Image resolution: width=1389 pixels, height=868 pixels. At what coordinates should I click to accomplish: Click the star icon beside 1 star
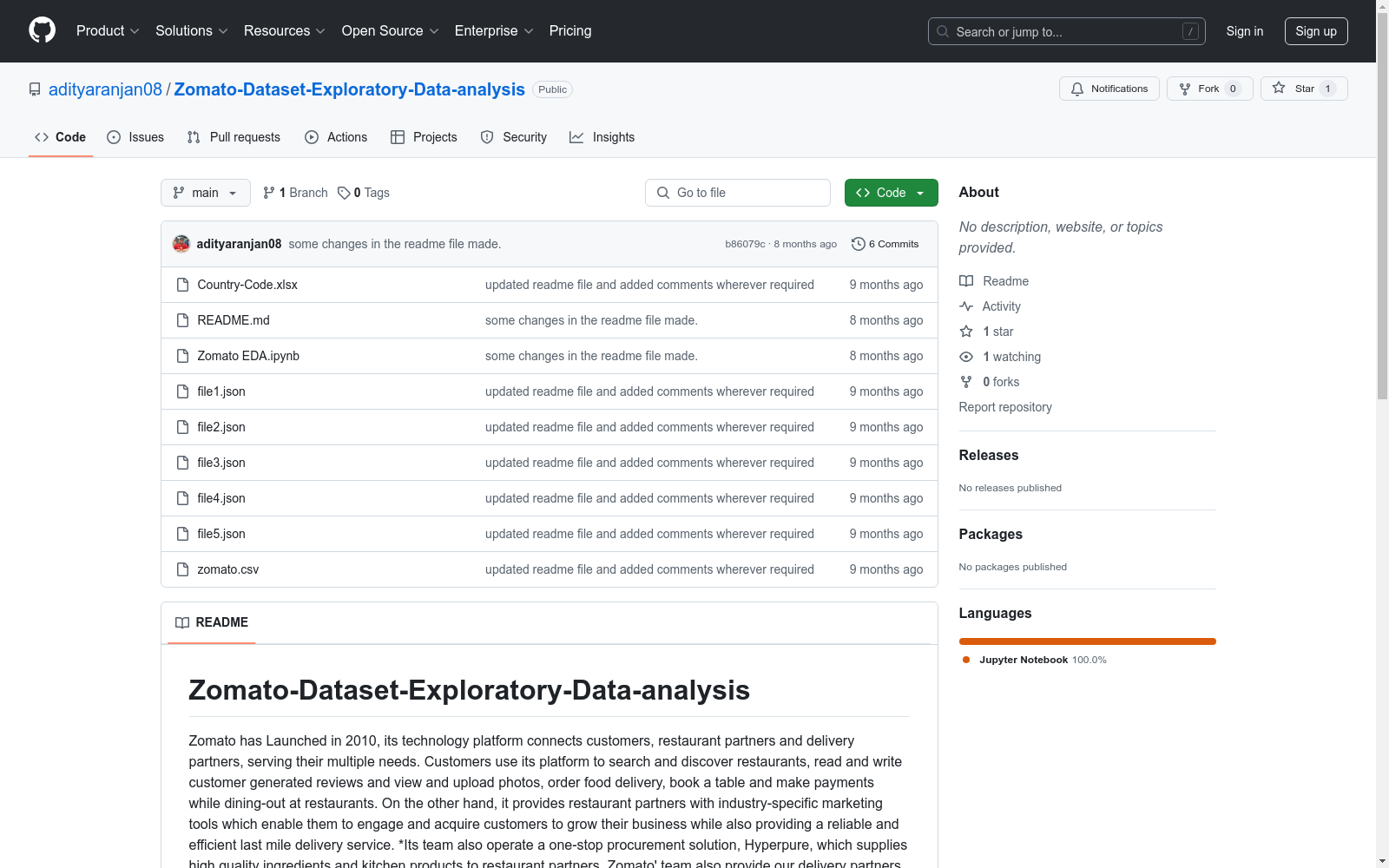tap(966, 332)
